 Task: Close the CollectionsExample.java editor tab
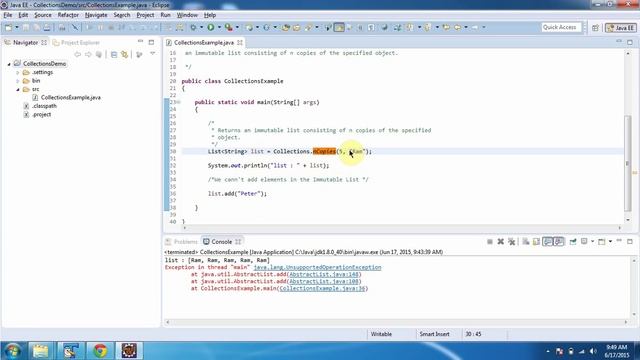point(240,42)
